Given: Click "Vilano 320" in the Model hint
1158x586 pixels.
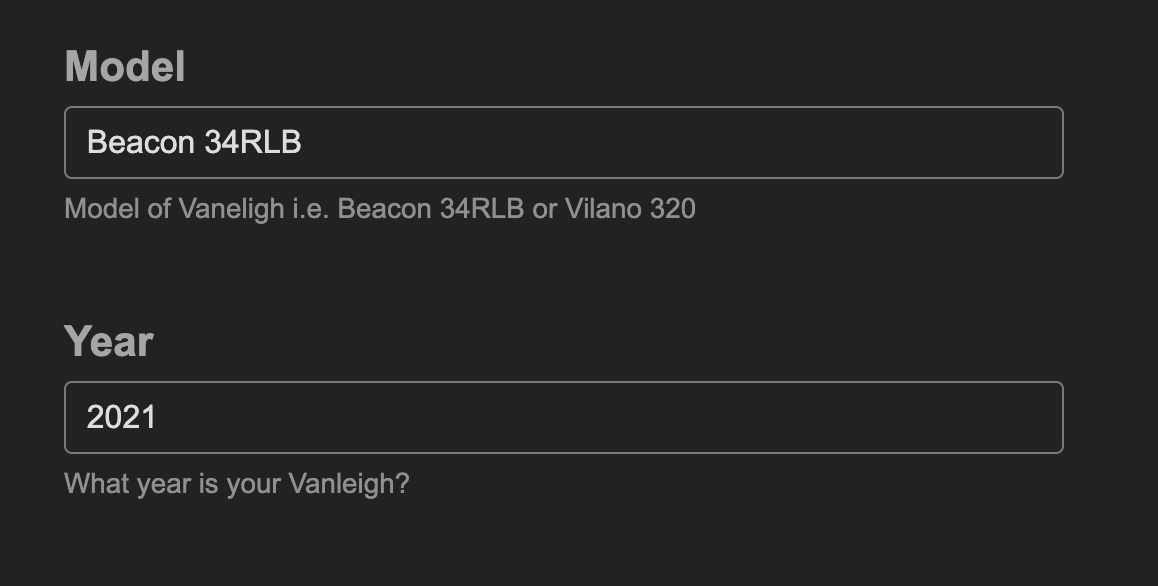Looking at the screenshot, I should pyautogui.click(x=630, y=209).
